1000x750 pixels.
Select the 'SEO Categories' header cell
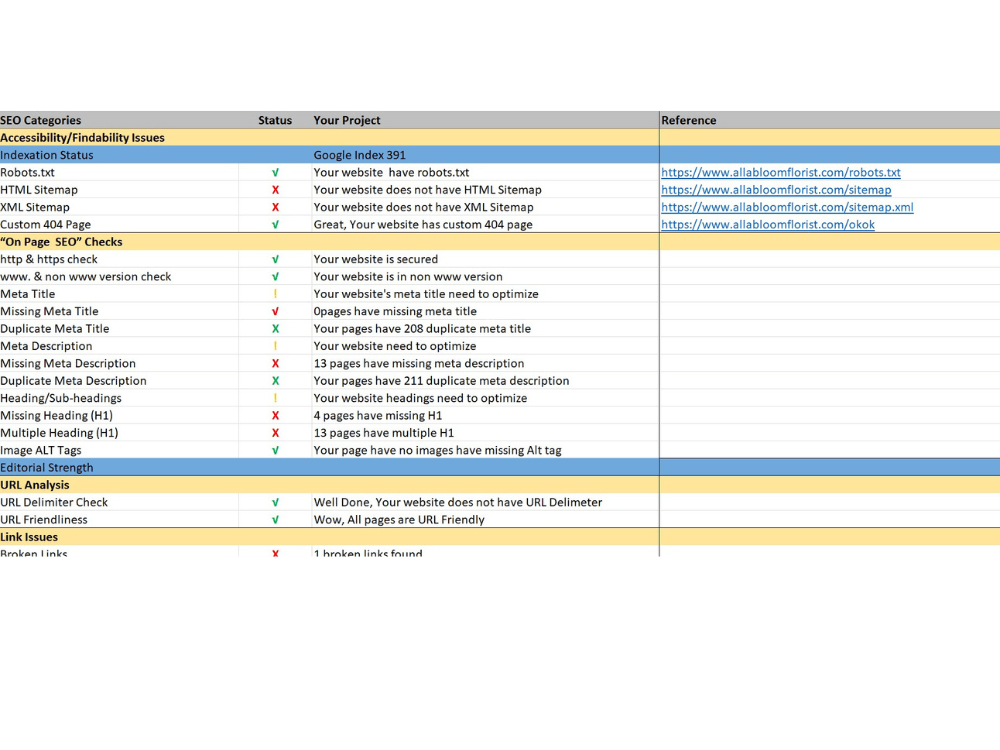[119, 120]
